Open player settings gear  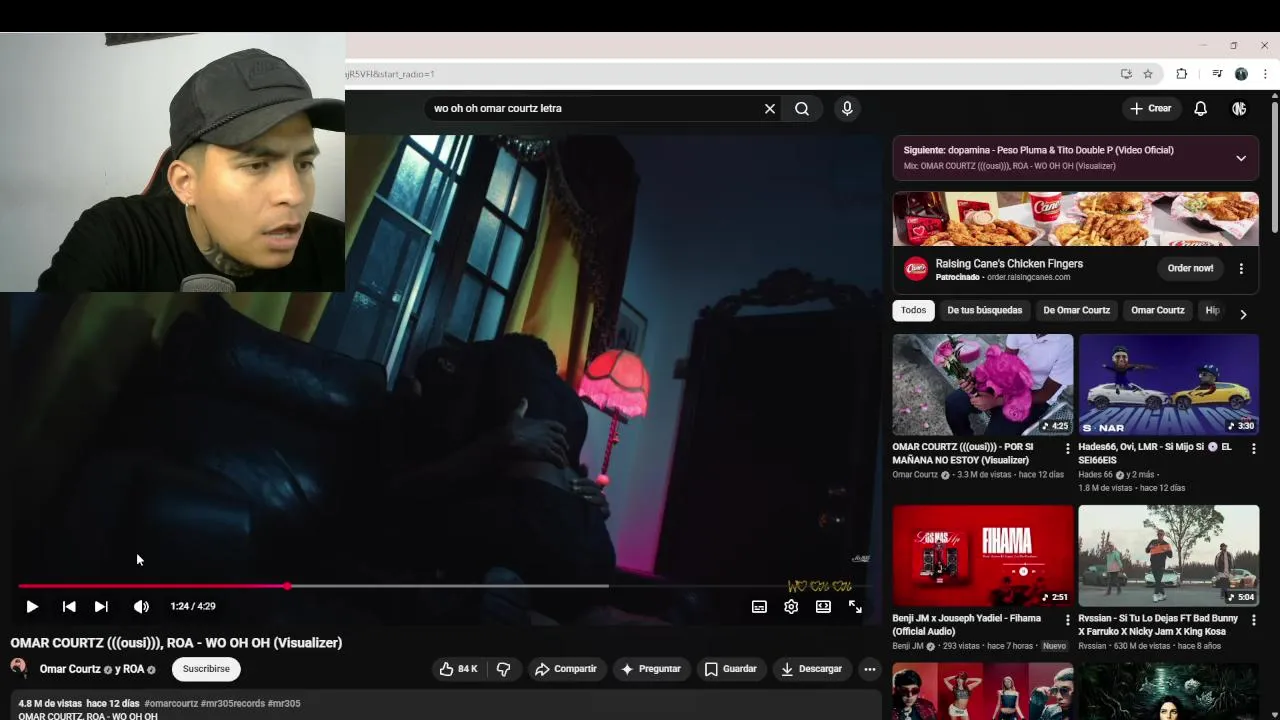[x=791, y=606]
